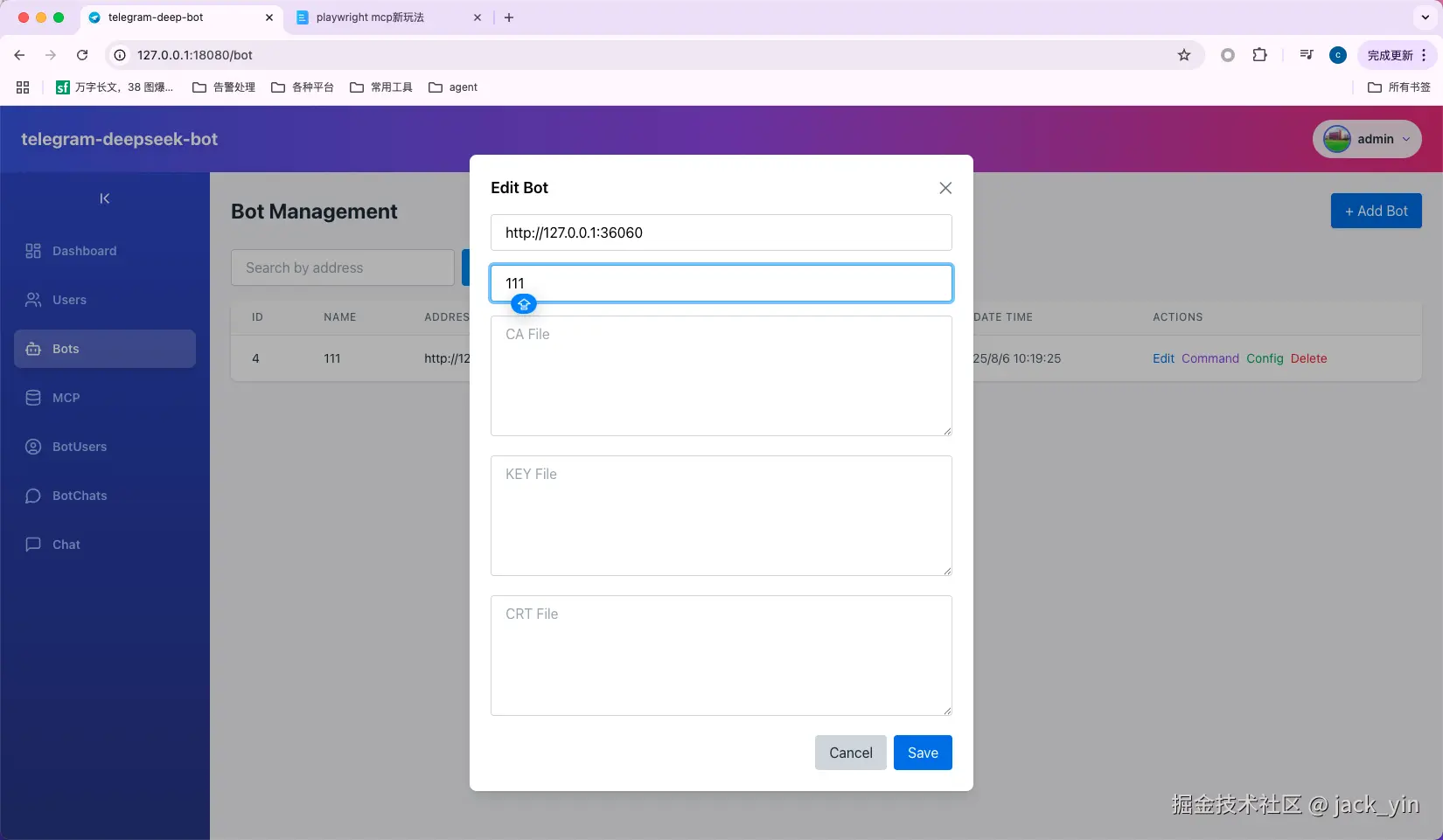
Task: Open the Extensions puzzle icon
Action: click(1259, 55)
